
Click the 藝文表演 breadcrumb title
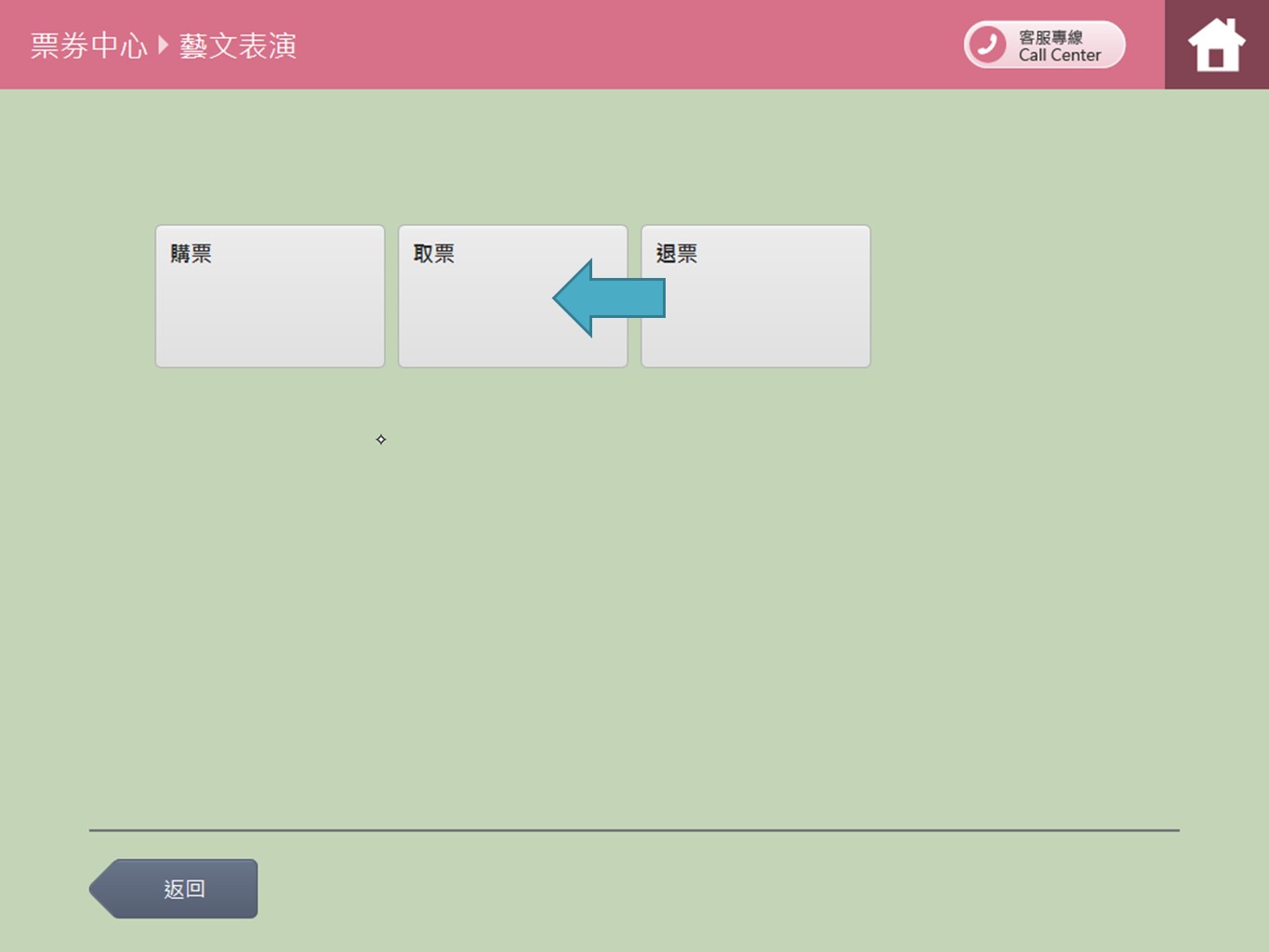tap(238, 46)
